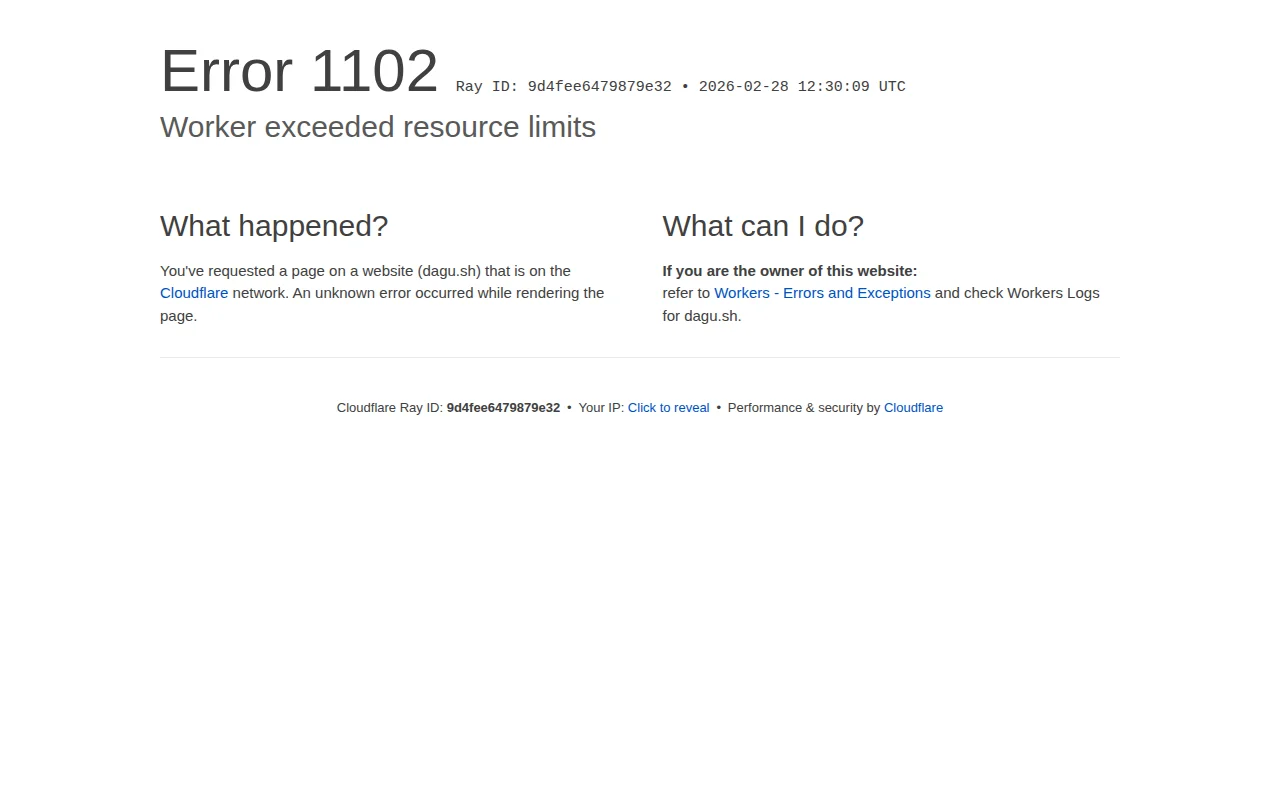
Task: Click to reveal your IP address
Action: coord(668,408)
